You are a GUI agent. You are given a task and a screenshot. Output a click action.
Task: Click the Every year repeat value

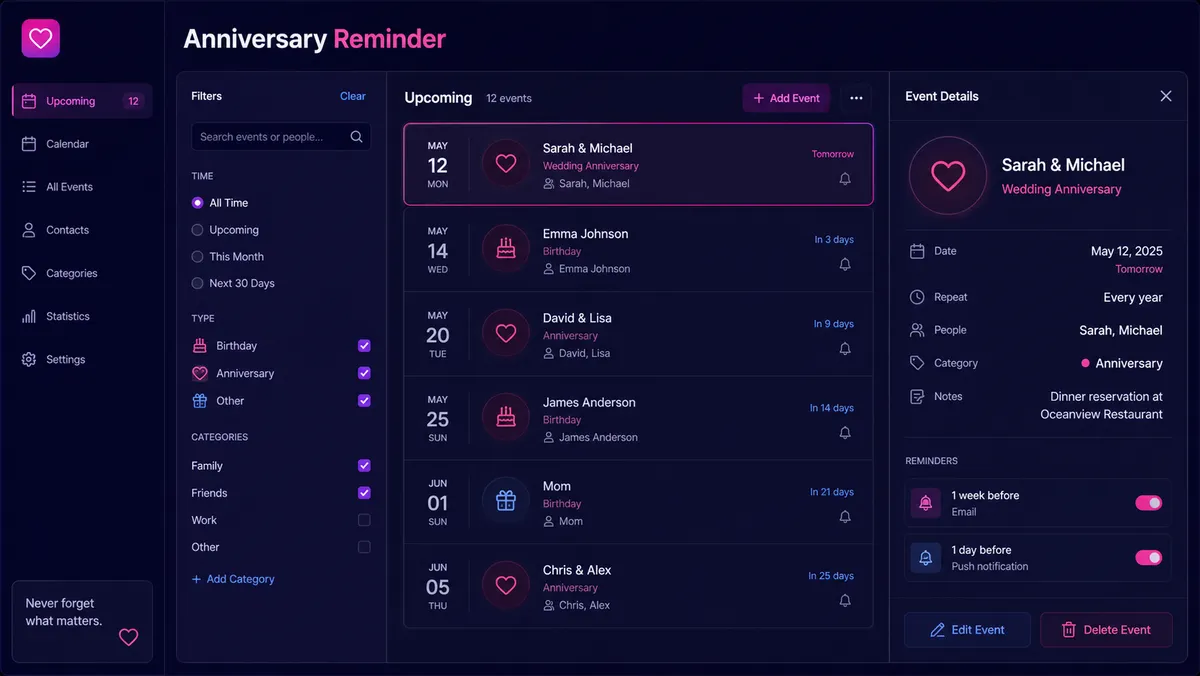pos(1133,297)
